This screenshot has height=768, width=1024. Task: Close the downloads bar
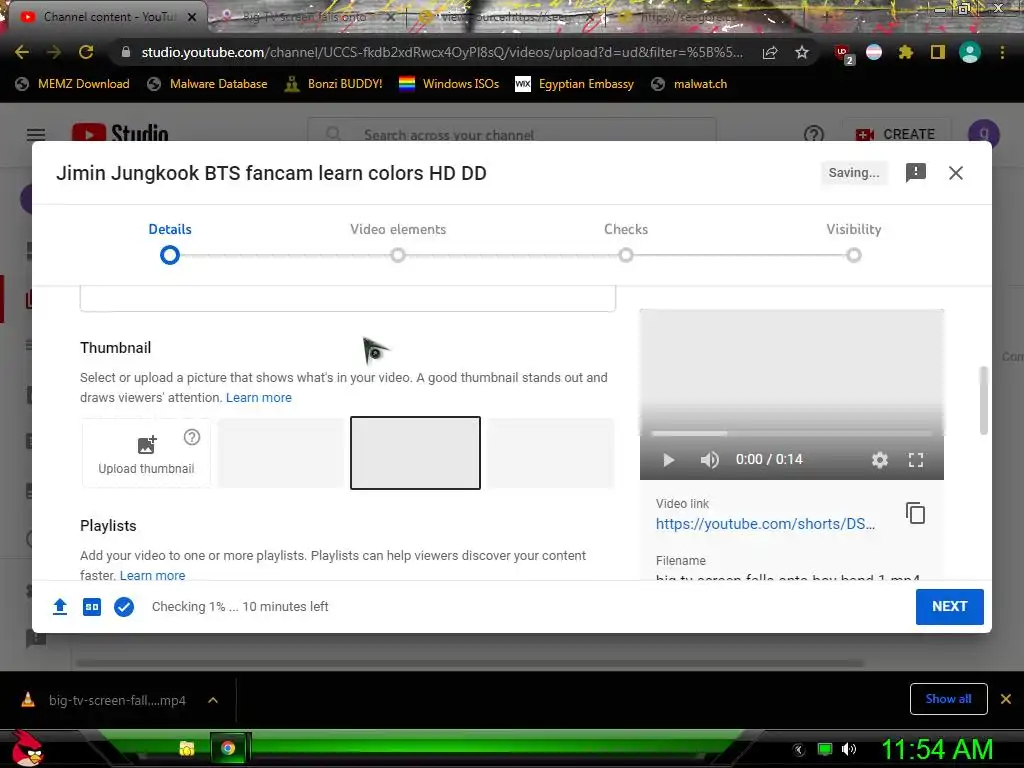click(x=1006, y=699)
